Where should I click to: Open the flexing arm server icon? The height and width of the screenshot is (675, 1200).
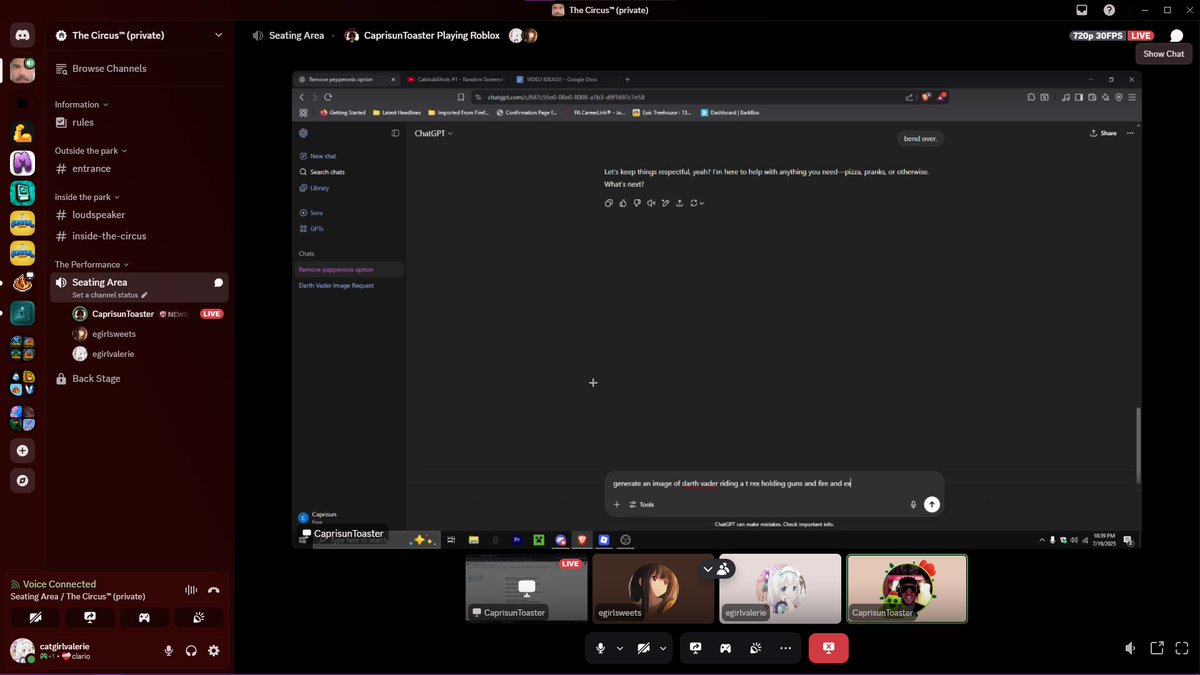pyautogui.click(x=22, y=132)
